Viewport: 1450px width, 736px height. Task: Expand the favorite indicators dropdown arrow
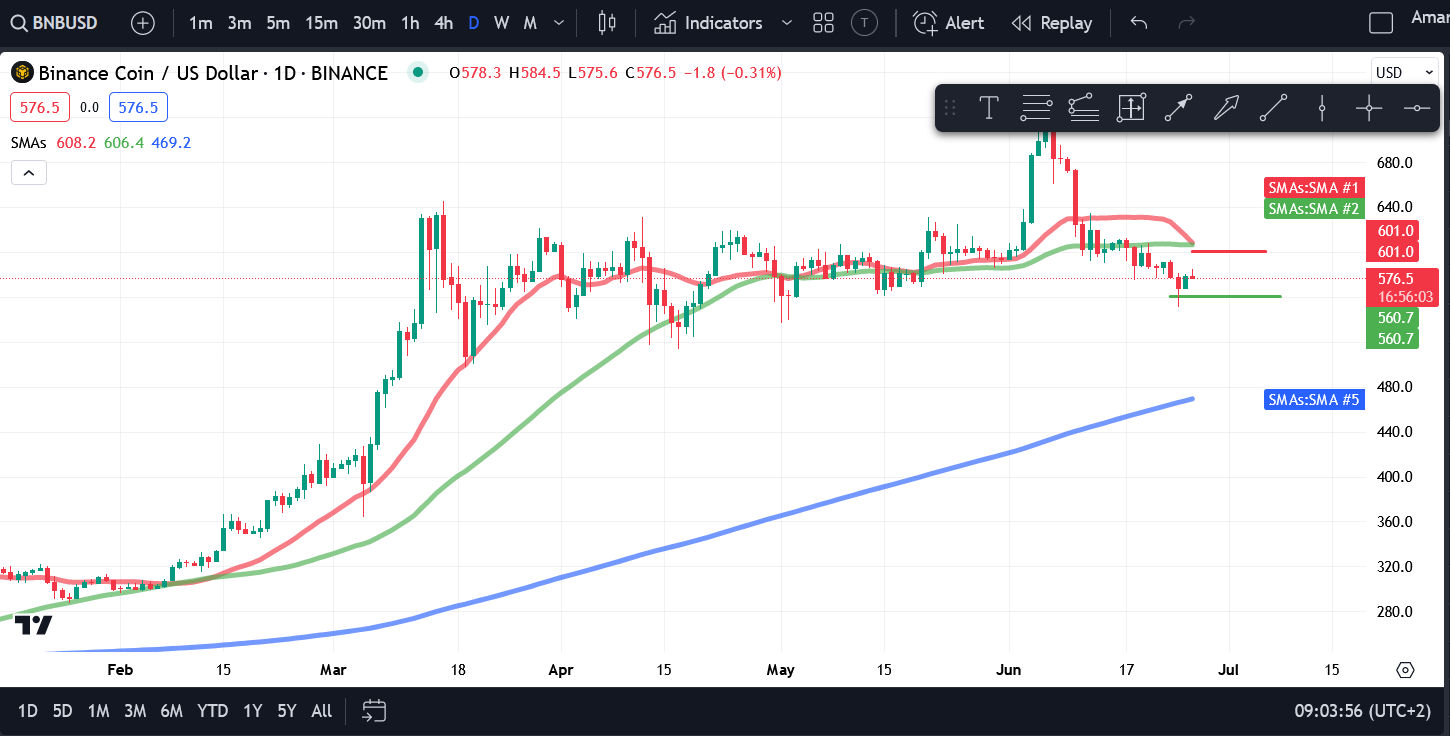point(787,22)
